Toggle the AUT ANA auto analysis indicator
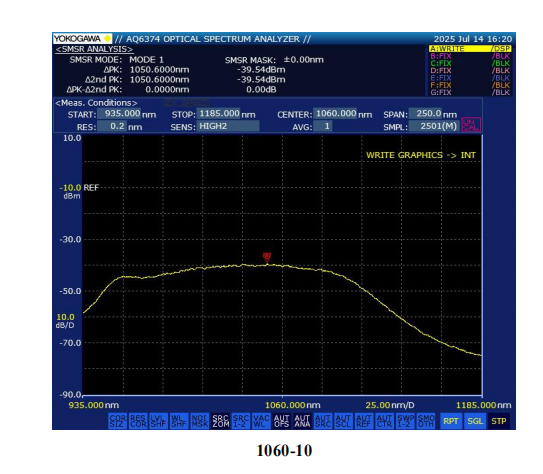 302,421
